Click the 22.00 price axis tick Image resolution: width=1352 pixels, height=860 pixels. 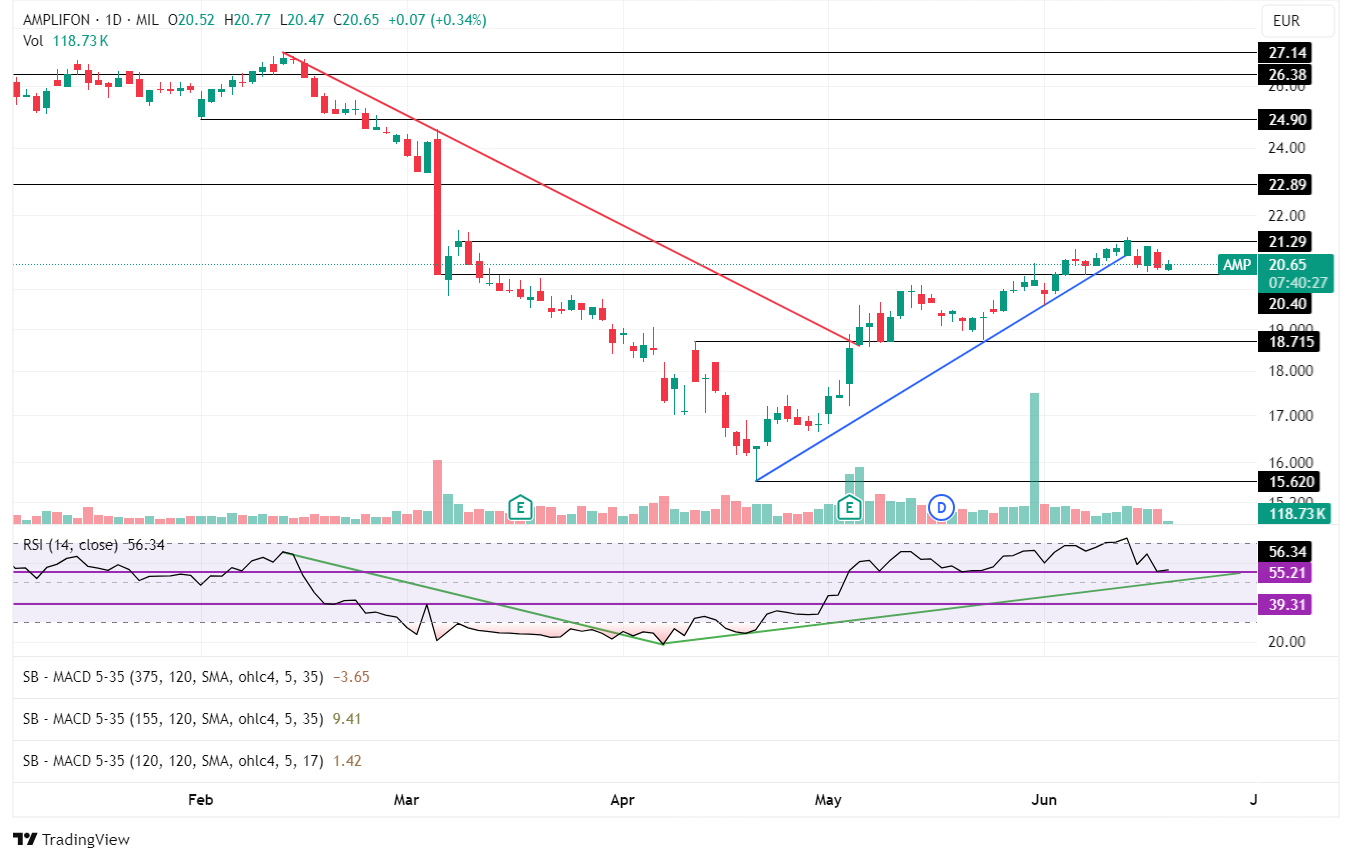tap(1288, 215)
